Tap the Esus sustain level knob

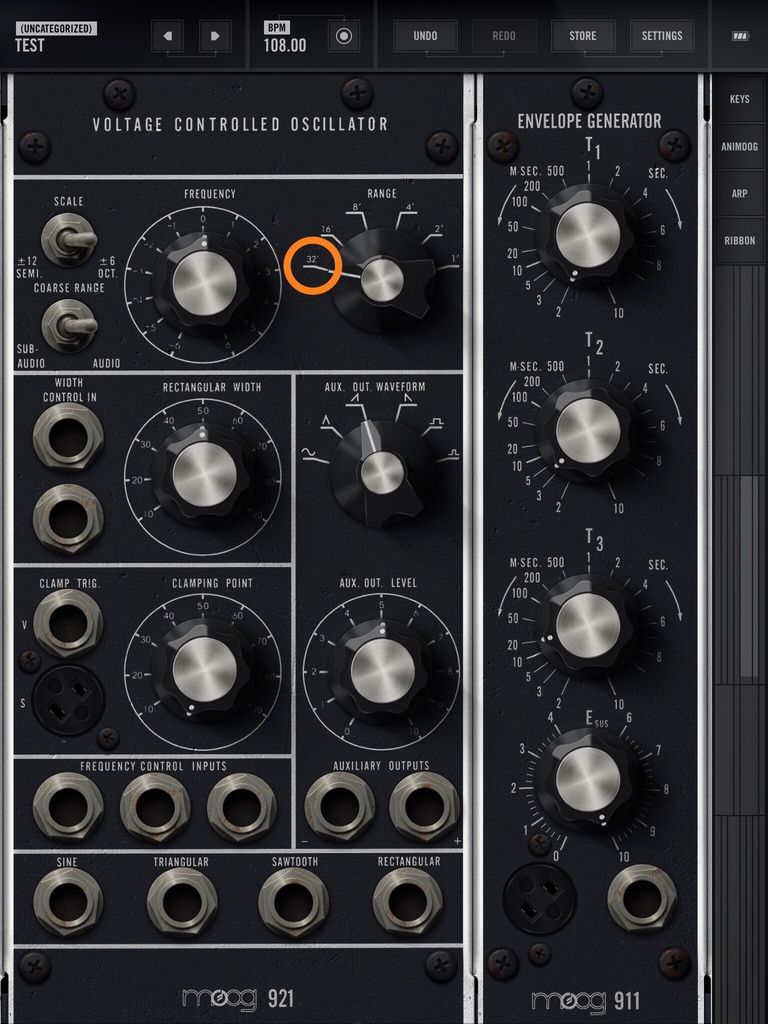coord(588,780)
